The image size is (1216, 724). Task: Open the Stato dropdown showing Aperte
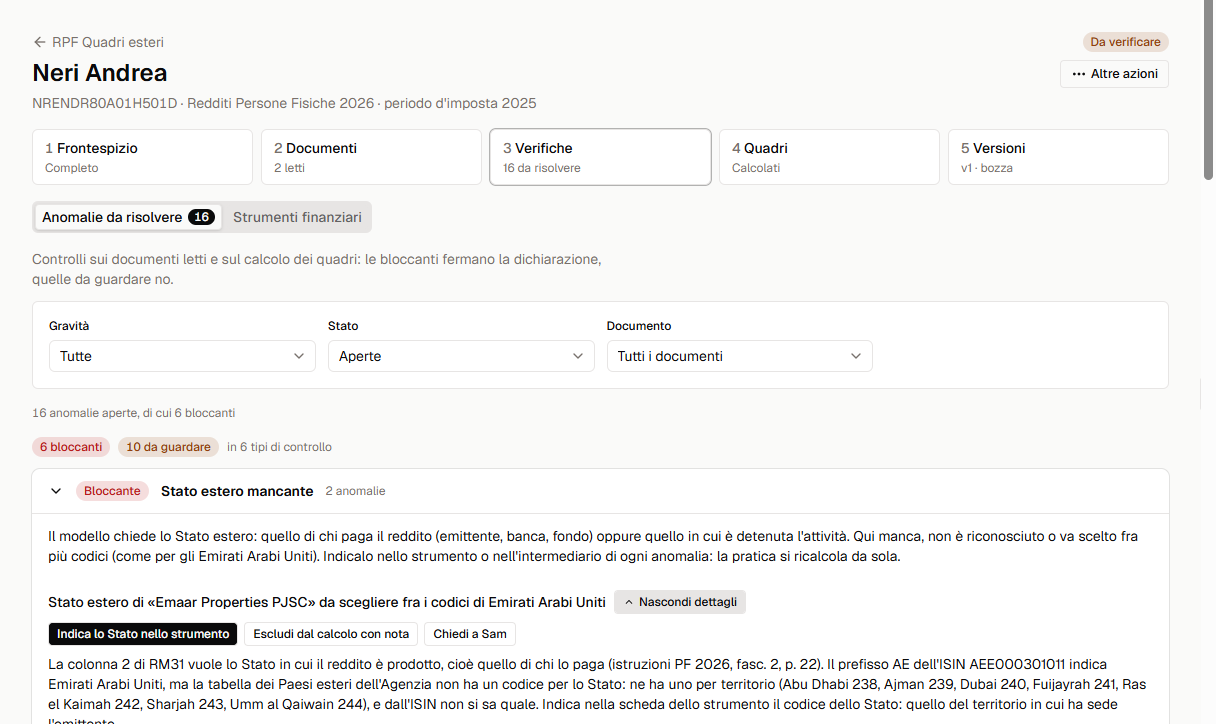[461, 356]
